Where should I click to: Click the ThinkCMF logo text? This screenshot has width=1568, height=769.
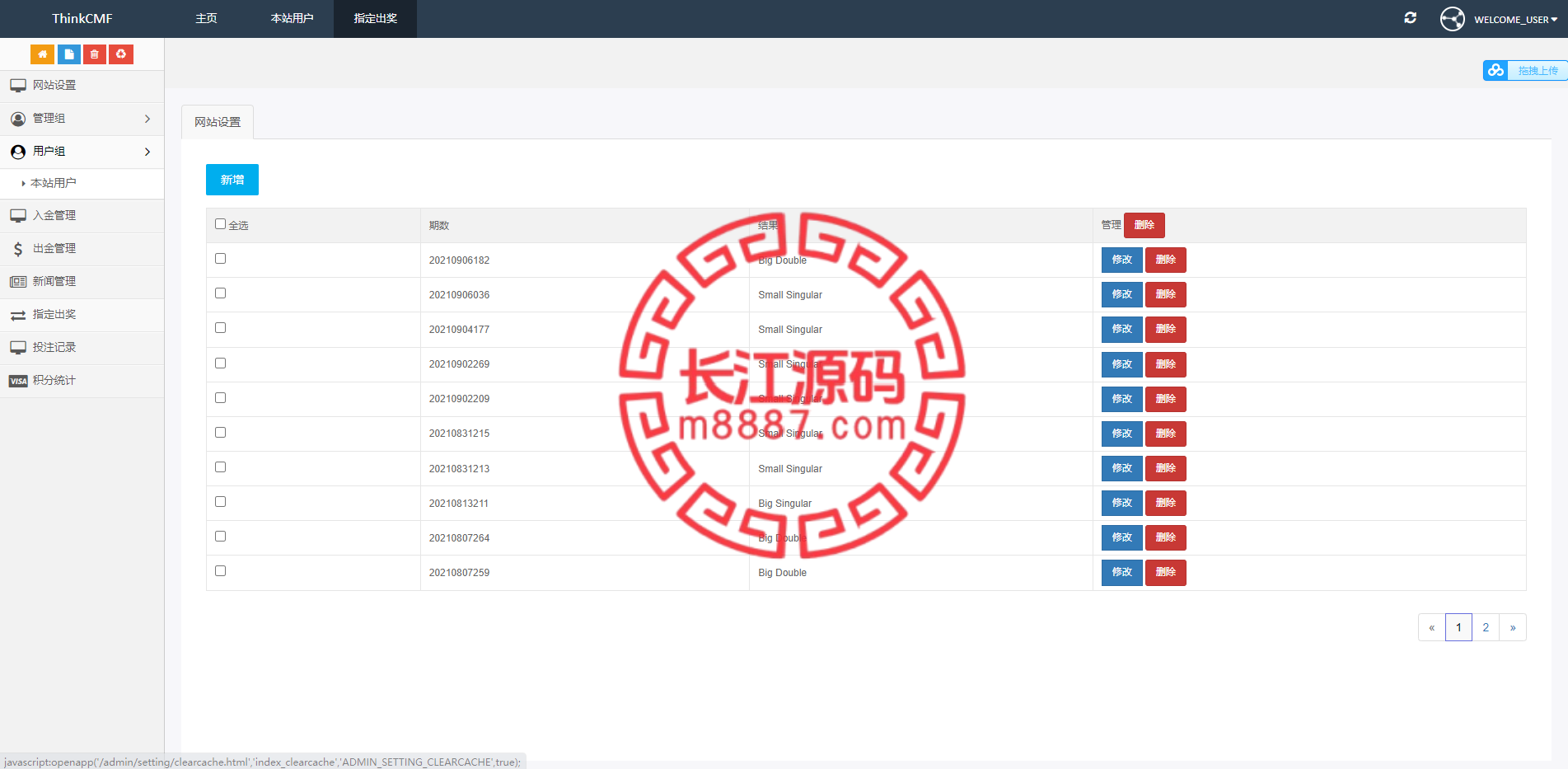(x=82, y=18)
